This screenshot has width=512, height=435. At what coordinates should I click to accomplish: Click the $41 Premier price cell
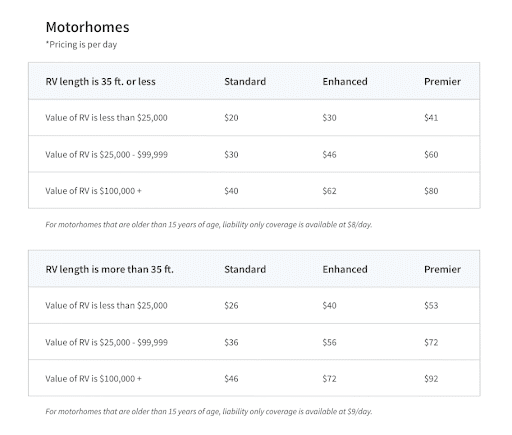pos(431,118)
